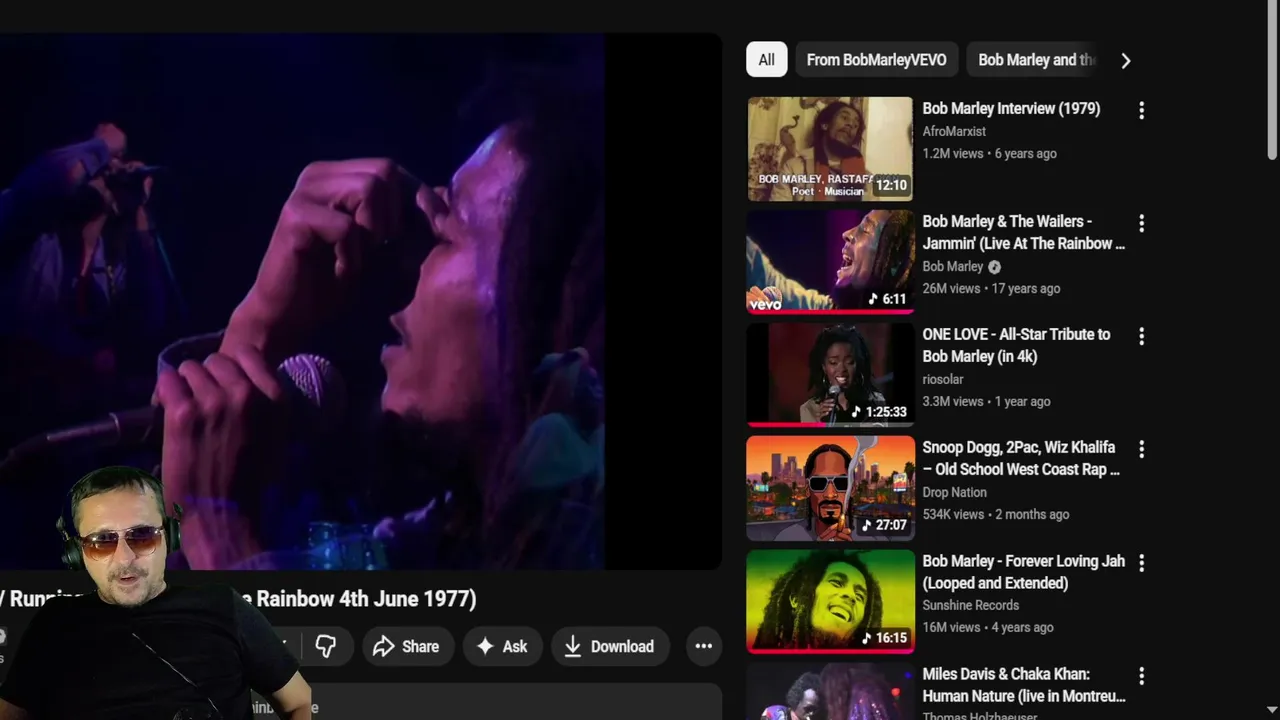Image resolution: width=1280 pixels, height=720 pixels.
Task: Open options for Miles Davis Human Nature video
Action: (1141, 676)
